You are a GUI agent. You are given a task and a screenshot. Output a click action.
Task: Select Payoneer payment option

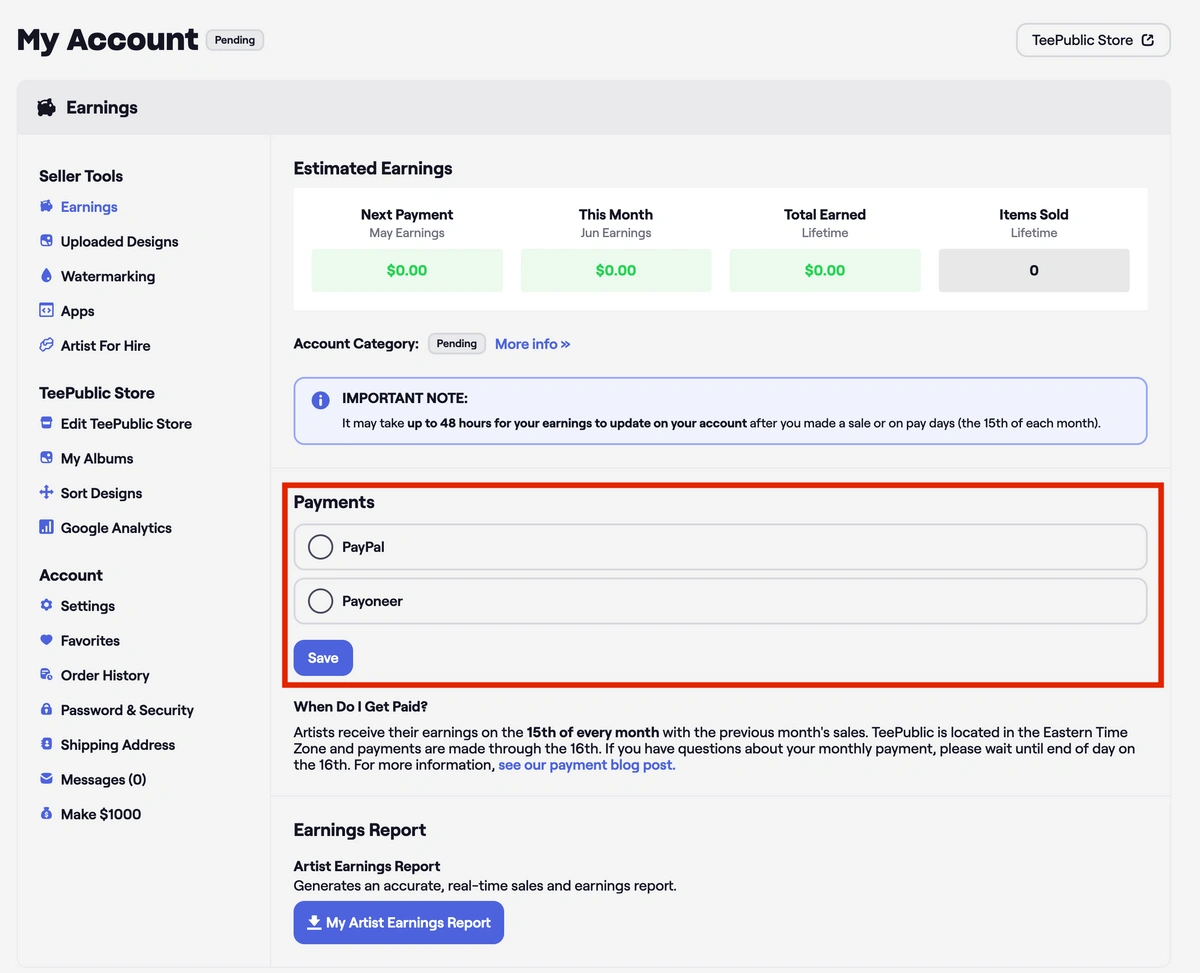click(x=720, y=601)
